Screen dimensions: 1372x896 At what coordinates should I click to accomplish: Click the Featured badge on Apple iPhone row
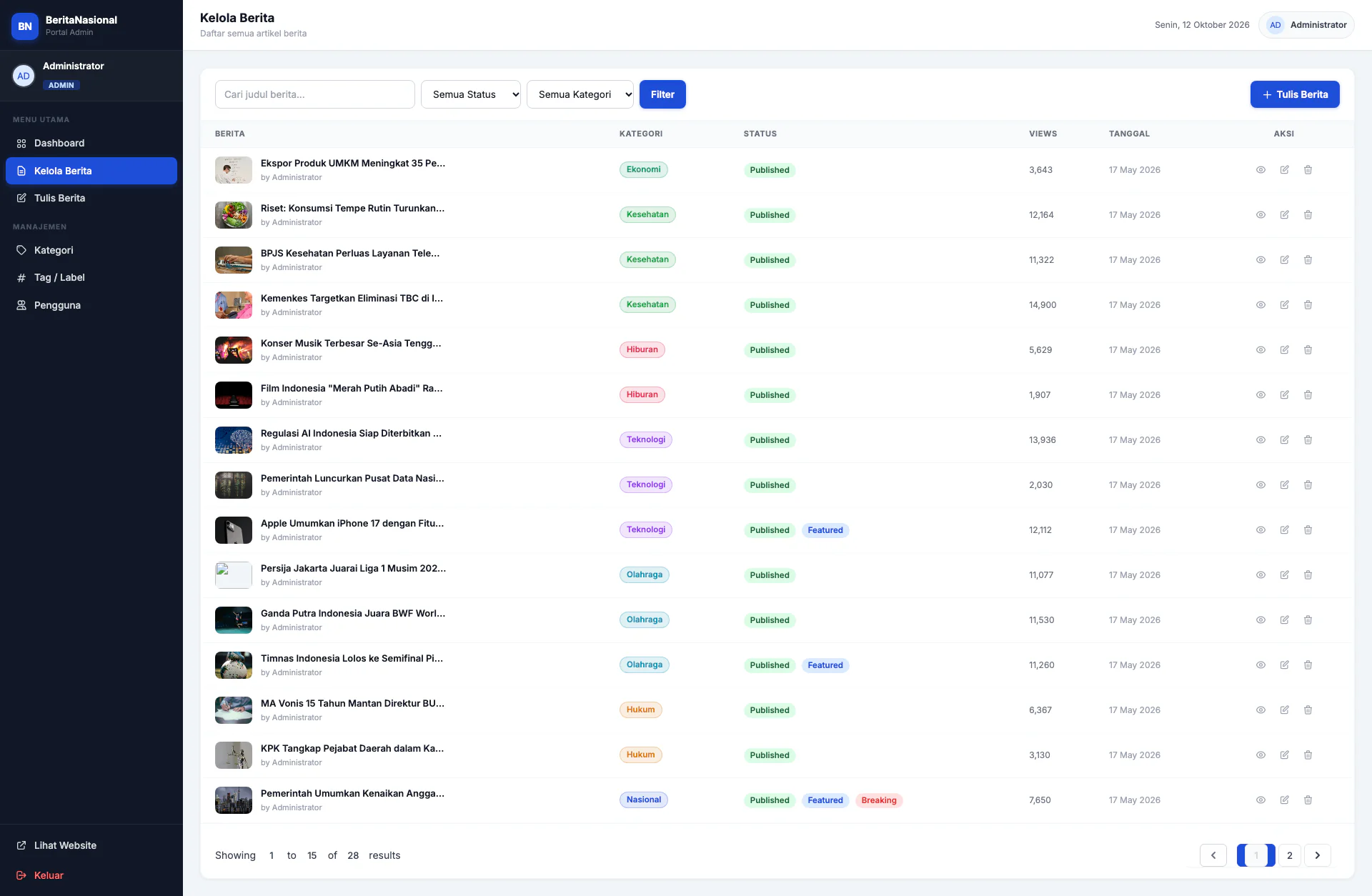825,530
